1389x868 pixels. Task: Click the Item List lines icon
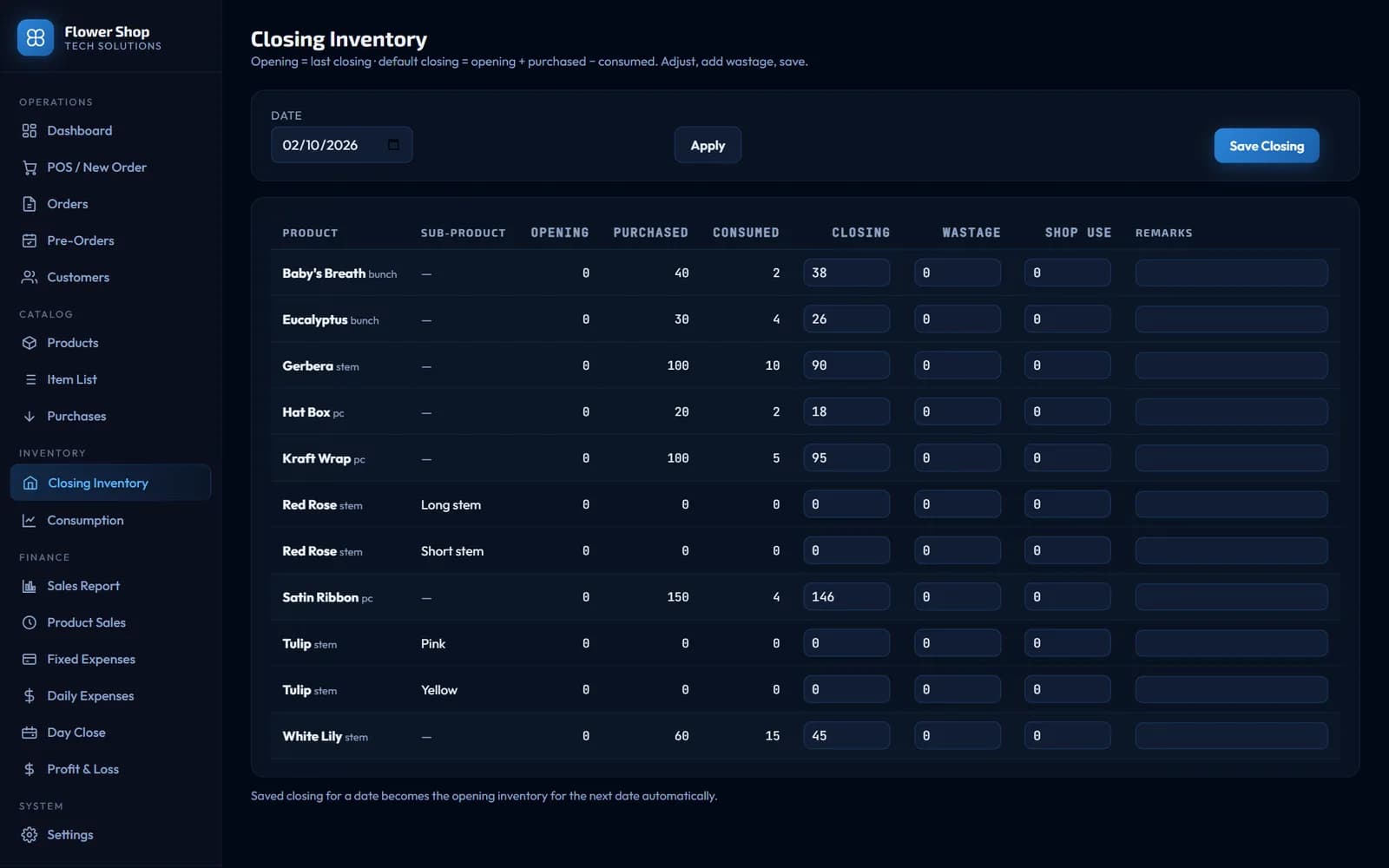click(x=30, y=379)
